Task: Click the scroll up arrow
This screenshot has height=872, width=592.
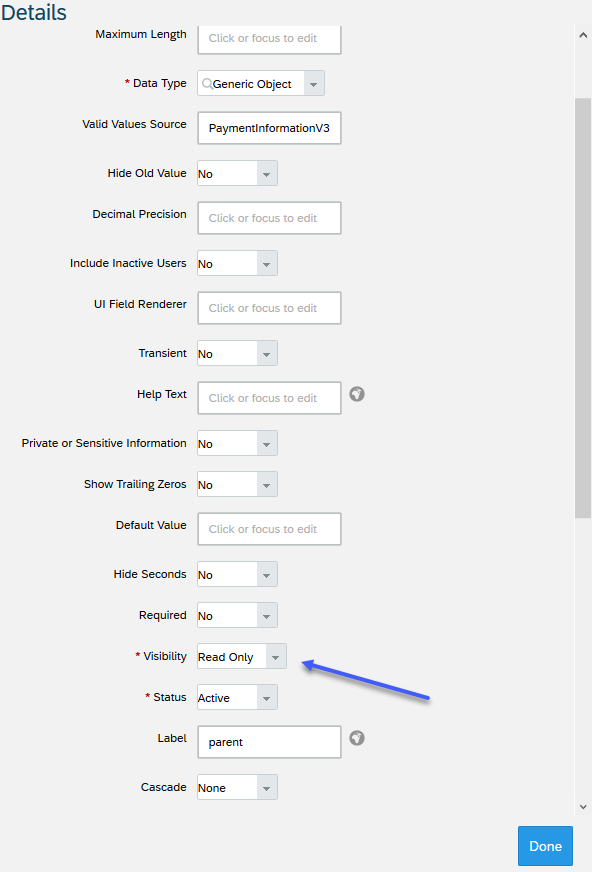Action: (583, 35)
